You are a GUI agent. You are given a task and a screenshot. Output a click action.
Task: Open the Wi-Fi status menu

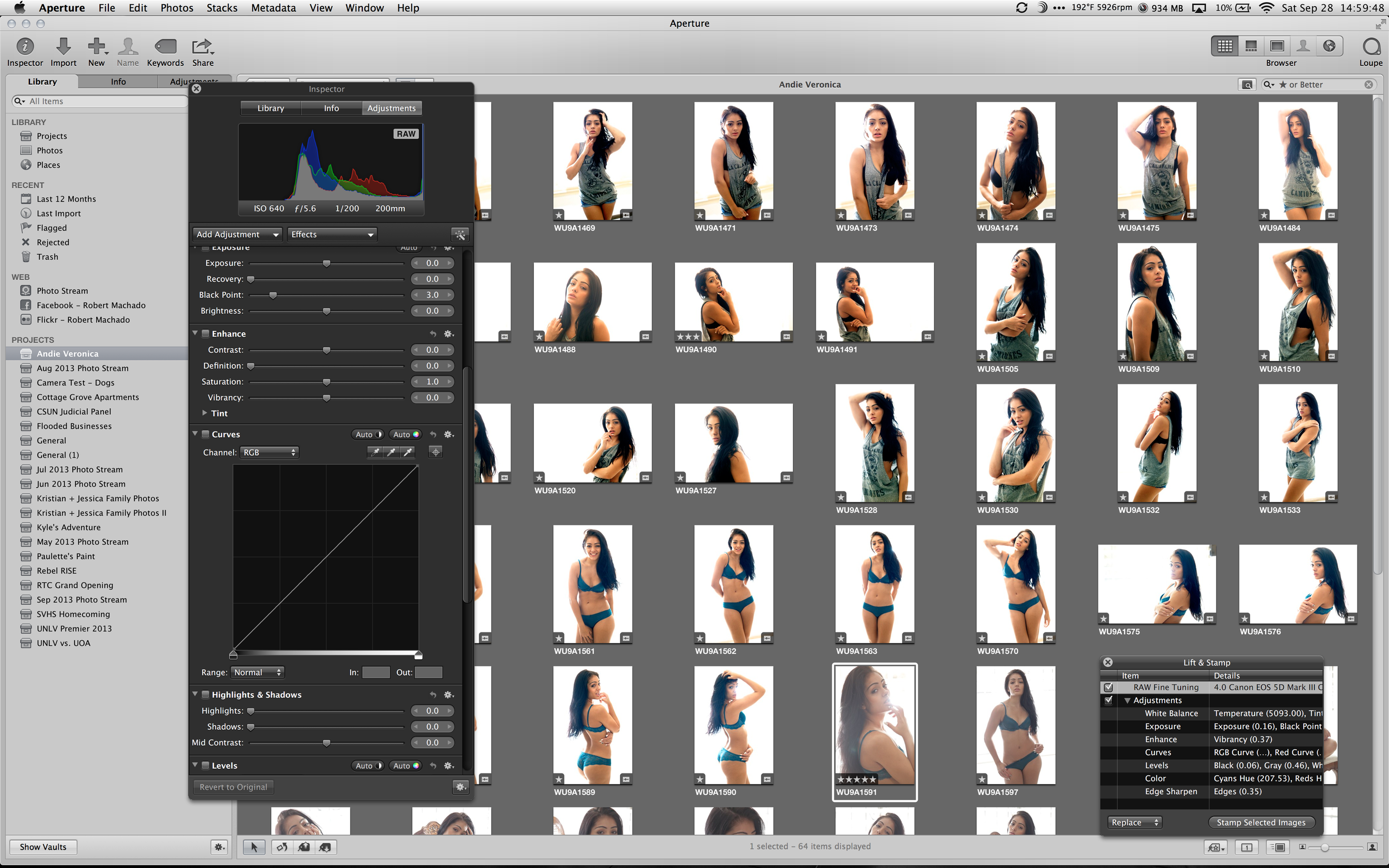point(1266,7)
